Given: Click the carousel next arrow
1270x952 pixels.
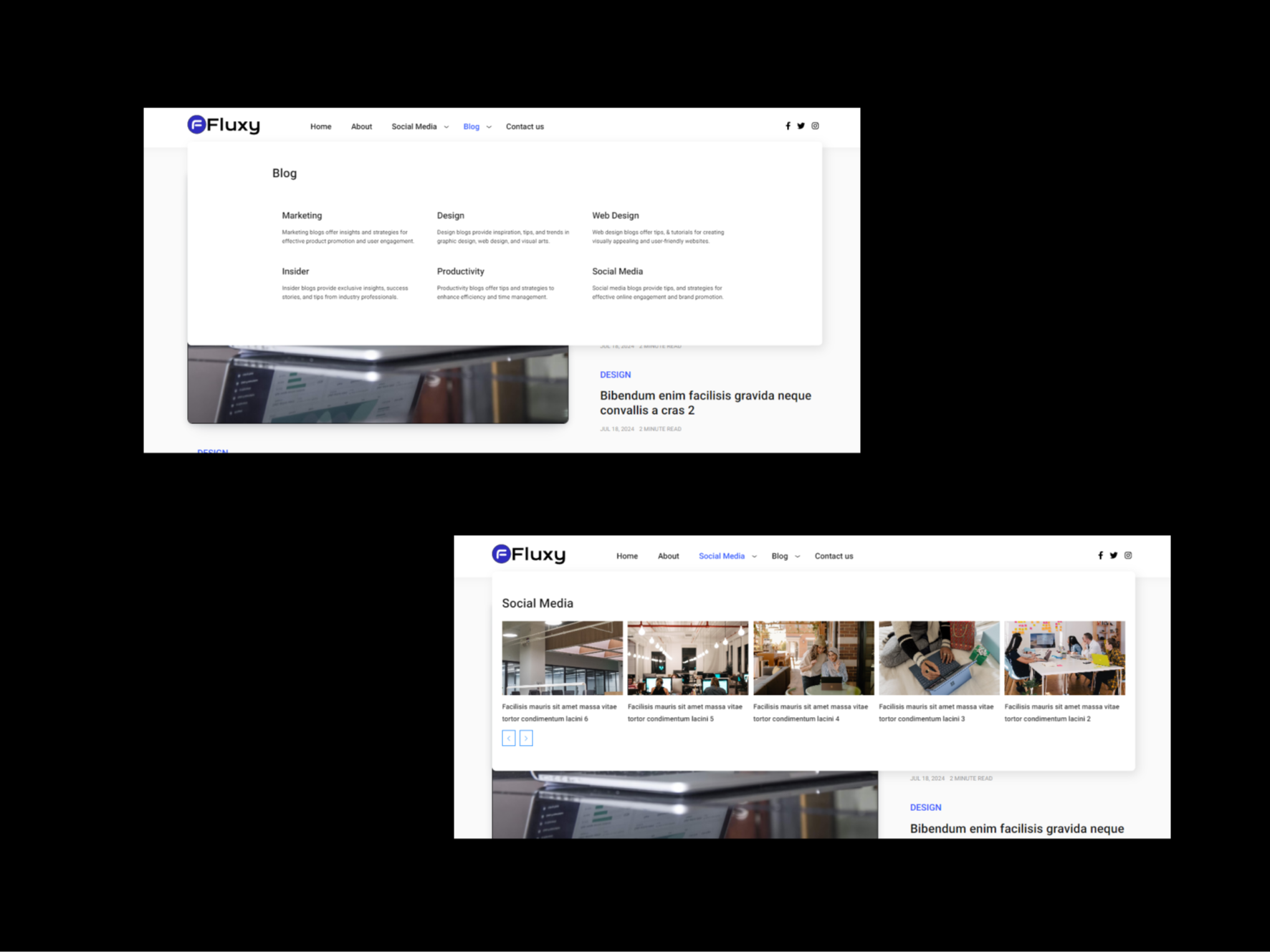Looking at the screenshot, I should click(x=526, y=738).
